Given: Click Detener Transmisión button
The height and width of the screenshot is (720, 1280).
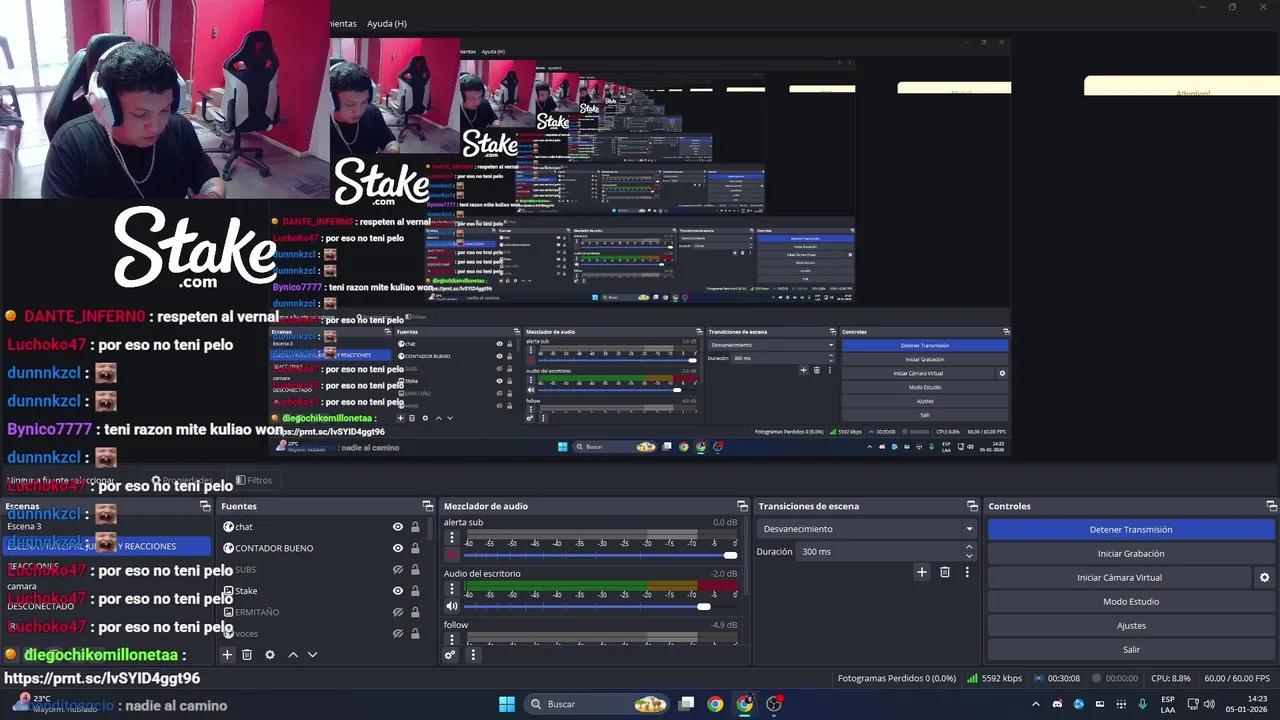Looking at the screenshot, I should click(1131, 529).
